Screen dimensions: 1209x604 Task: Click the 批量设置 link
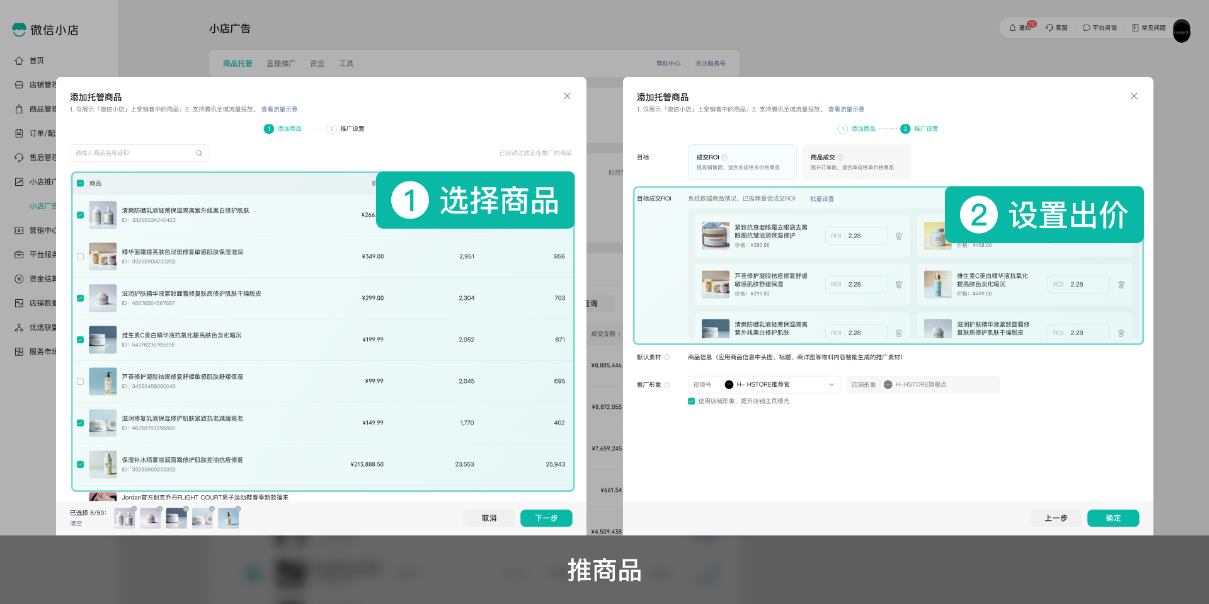(x=821, y=199)
